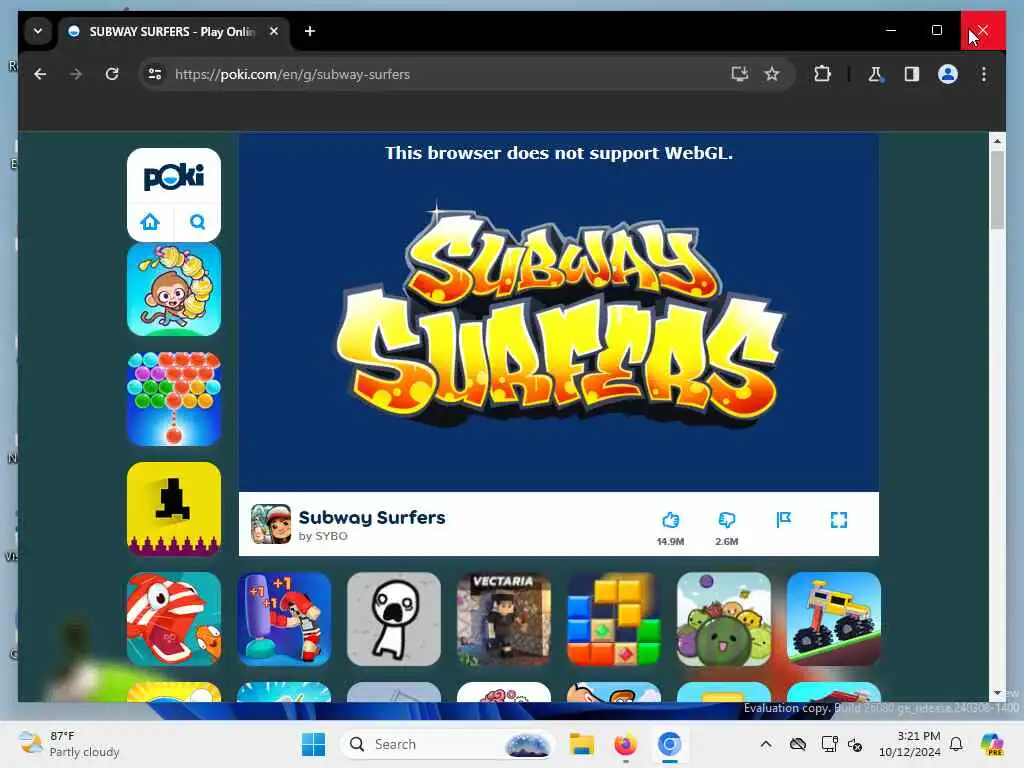Open the bubble shooter game thumbnail
The height and width of the screenshot is (768, 1024).
tap(174, 399)
